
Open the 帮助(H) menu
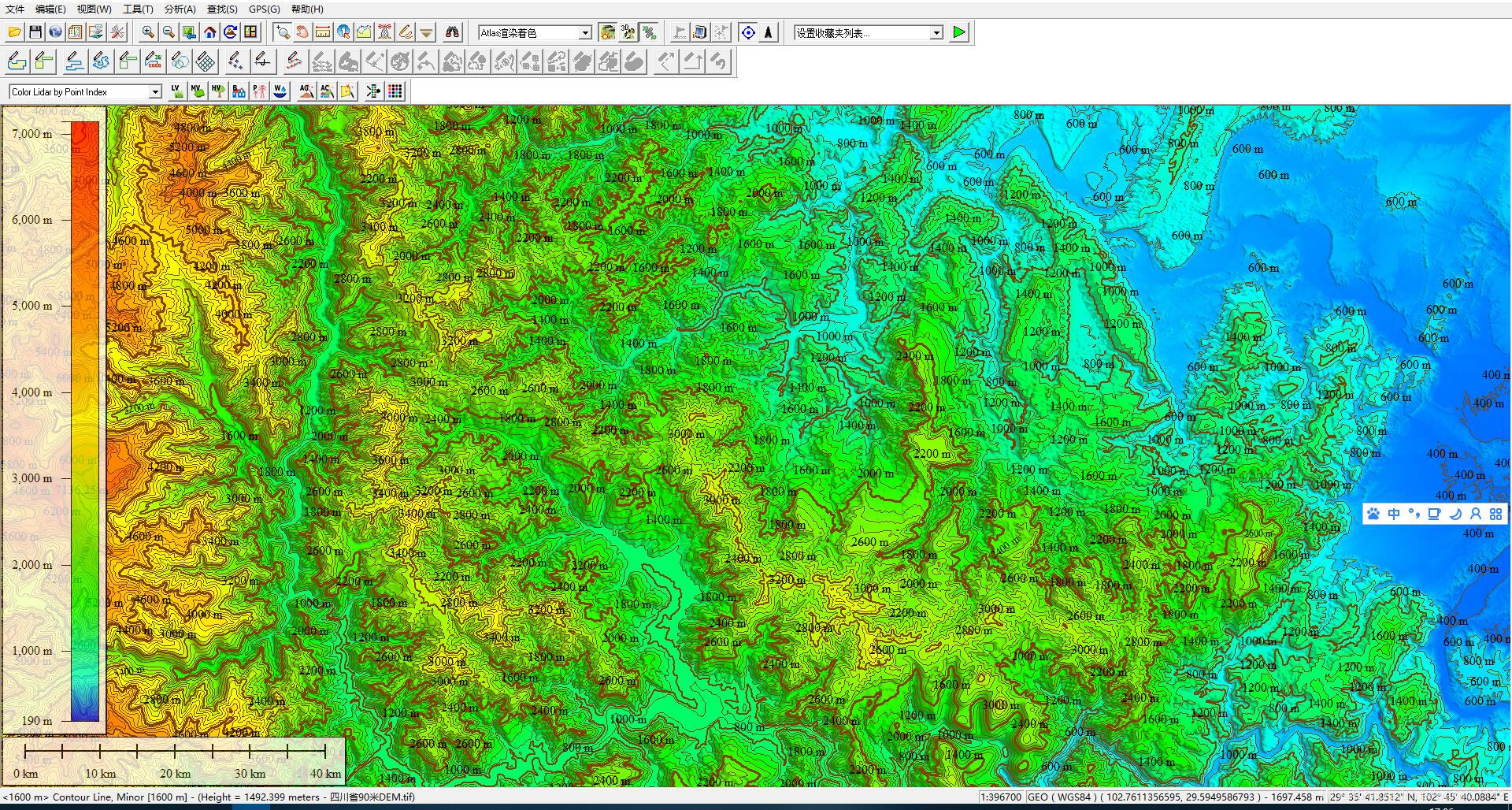click(x=307, y=9)
